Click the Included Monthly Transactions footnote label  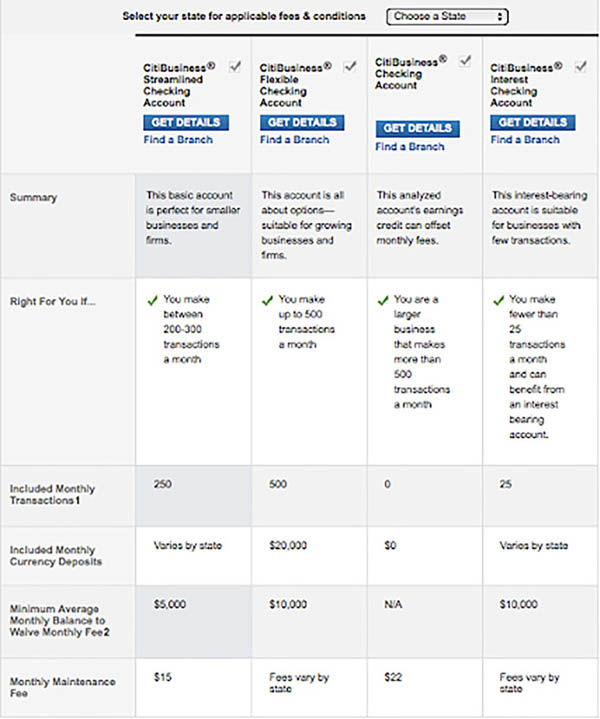pyautogui.click(x=52, y=495)
